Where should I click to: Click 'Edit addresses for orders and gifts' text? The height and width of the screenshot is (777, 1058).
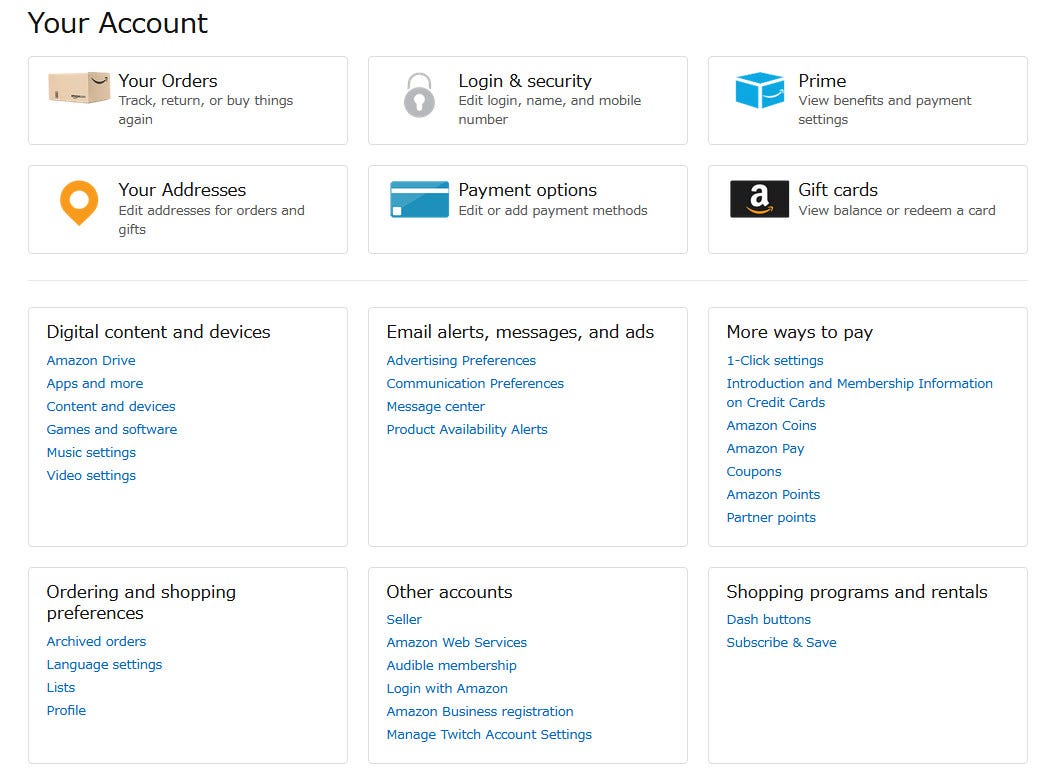[x=212, y=219]
